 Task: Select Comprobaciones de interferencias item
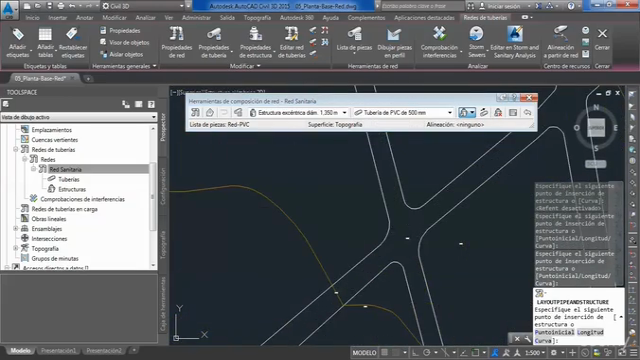(x=82, y=199)
